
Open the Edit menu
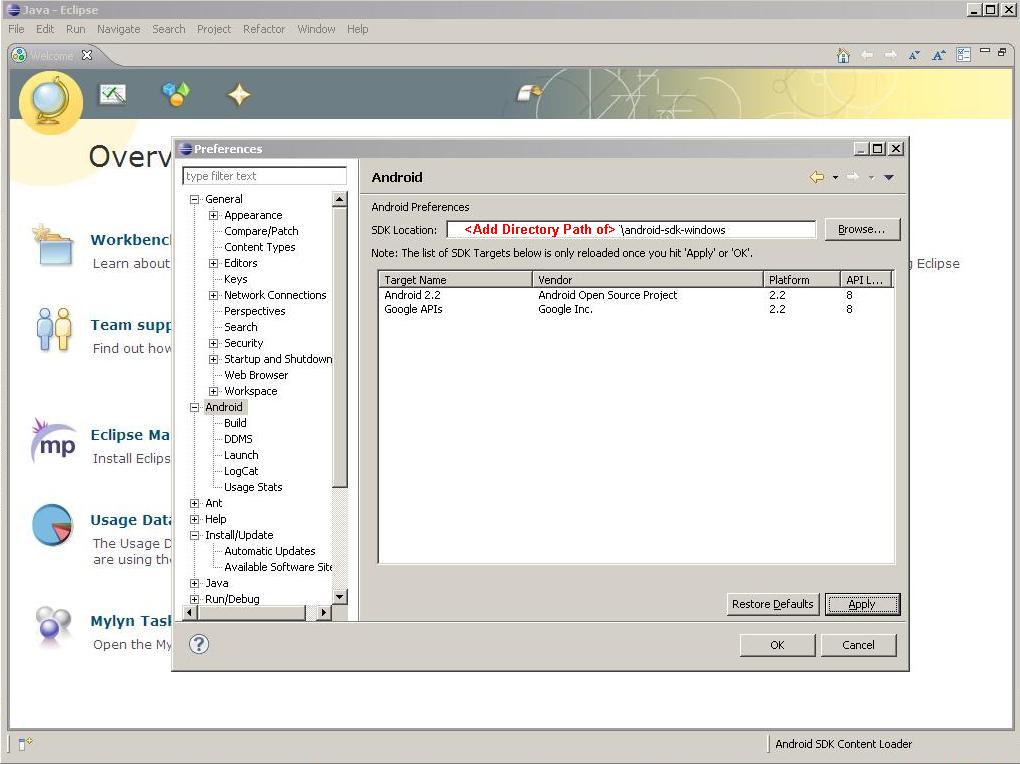click(45, 29)
